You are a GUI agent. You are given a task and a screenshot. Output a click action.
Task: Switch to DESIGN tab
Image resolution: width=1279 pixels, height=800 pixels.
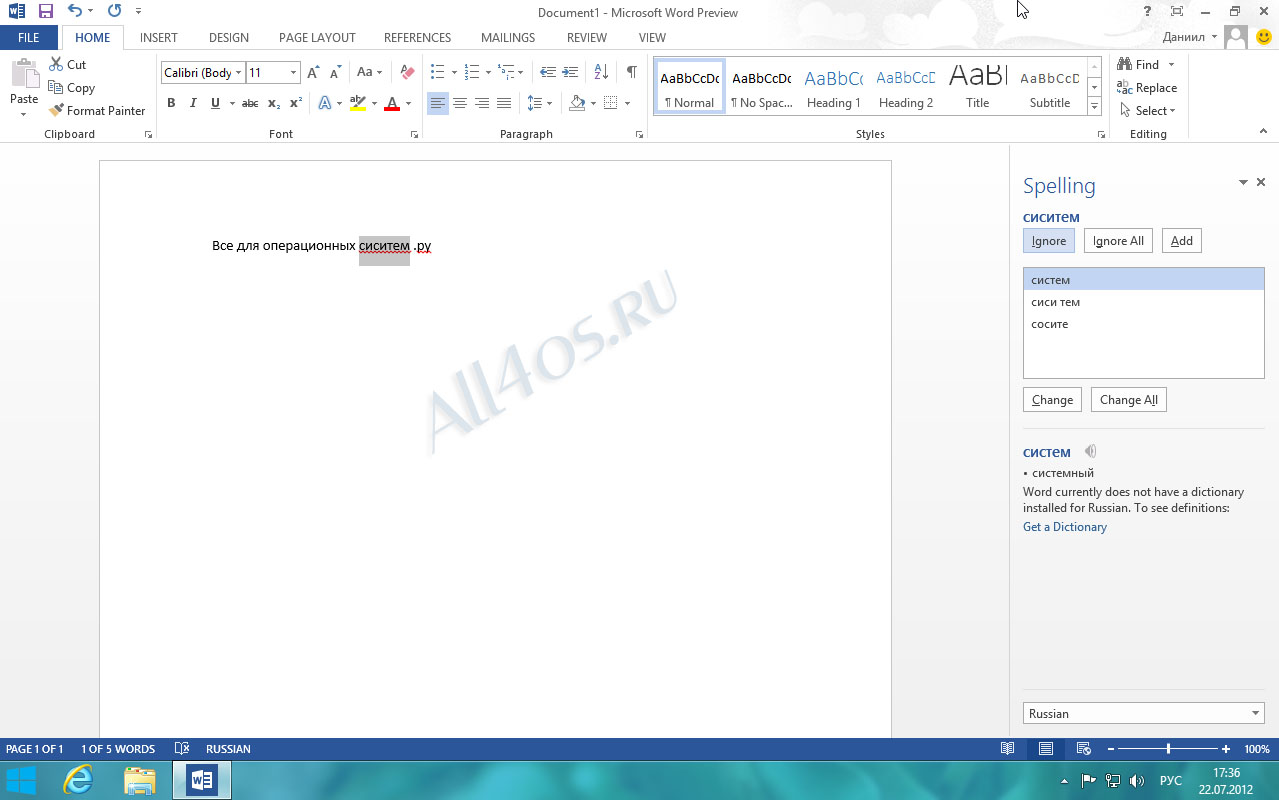[x=229, y=37]
